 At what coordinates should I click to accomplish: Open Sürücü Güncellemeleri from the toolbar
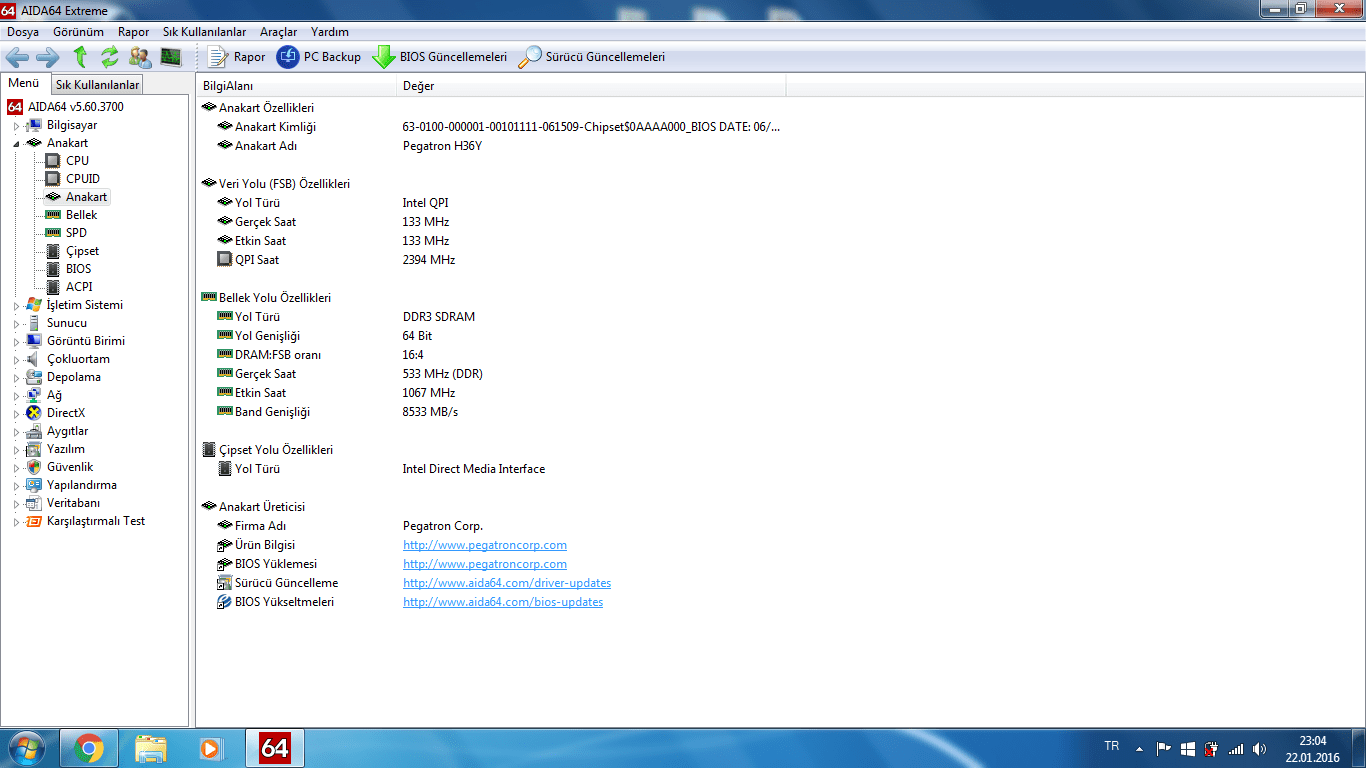click(592, 57)
